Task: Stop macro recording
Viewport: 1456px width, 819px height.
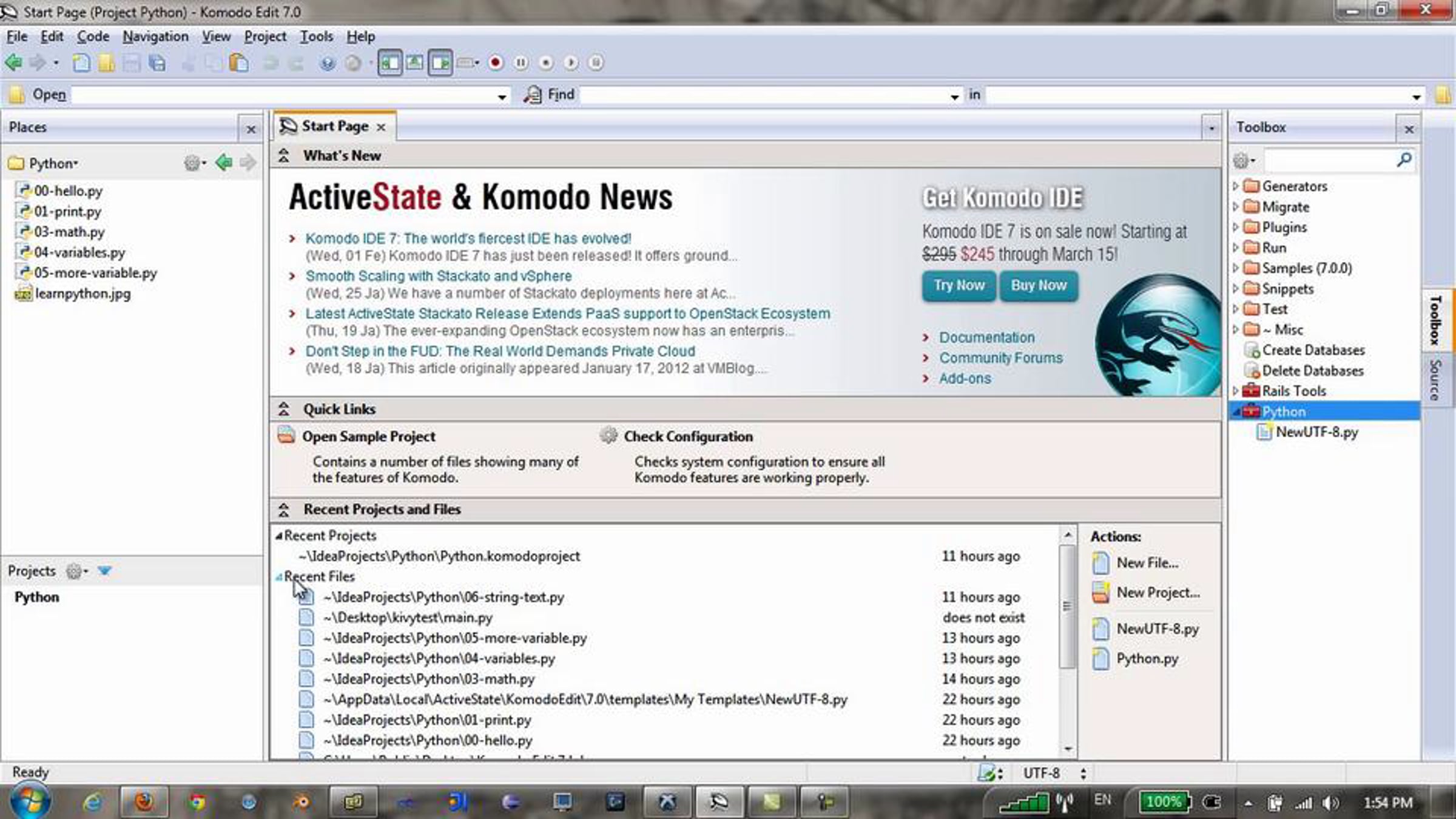Action: [x=545, y=62]
